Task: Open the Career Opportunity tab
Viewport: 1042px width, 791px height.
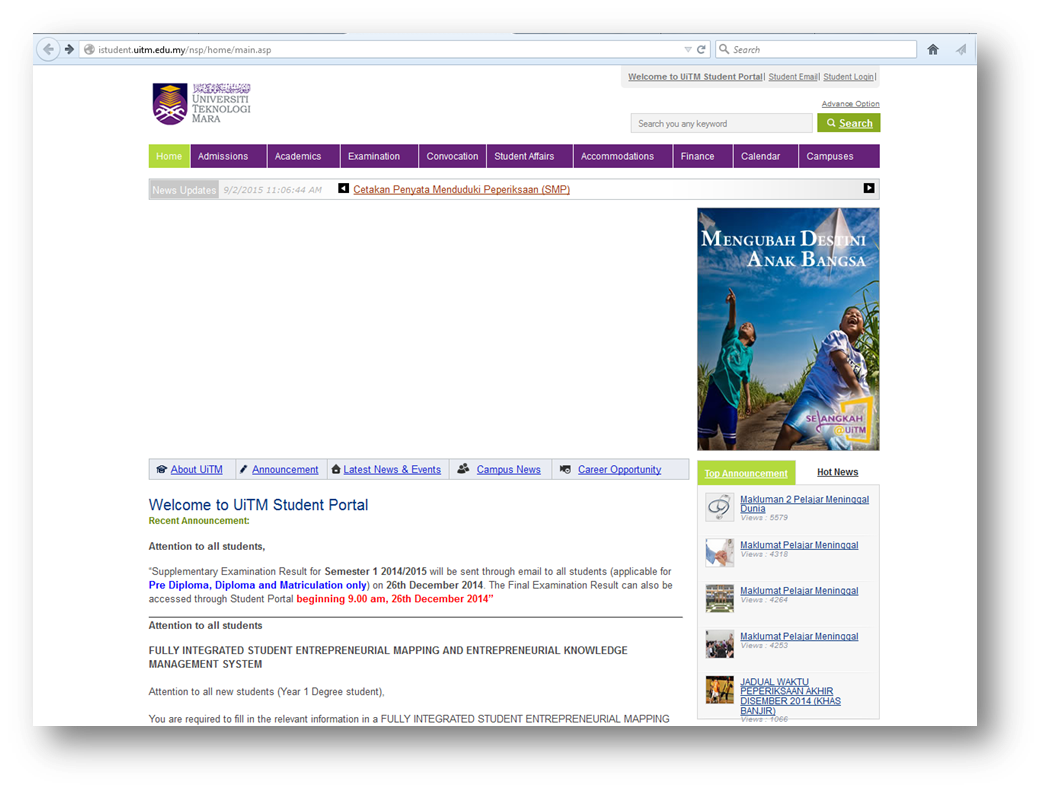Action: (619, 469)
